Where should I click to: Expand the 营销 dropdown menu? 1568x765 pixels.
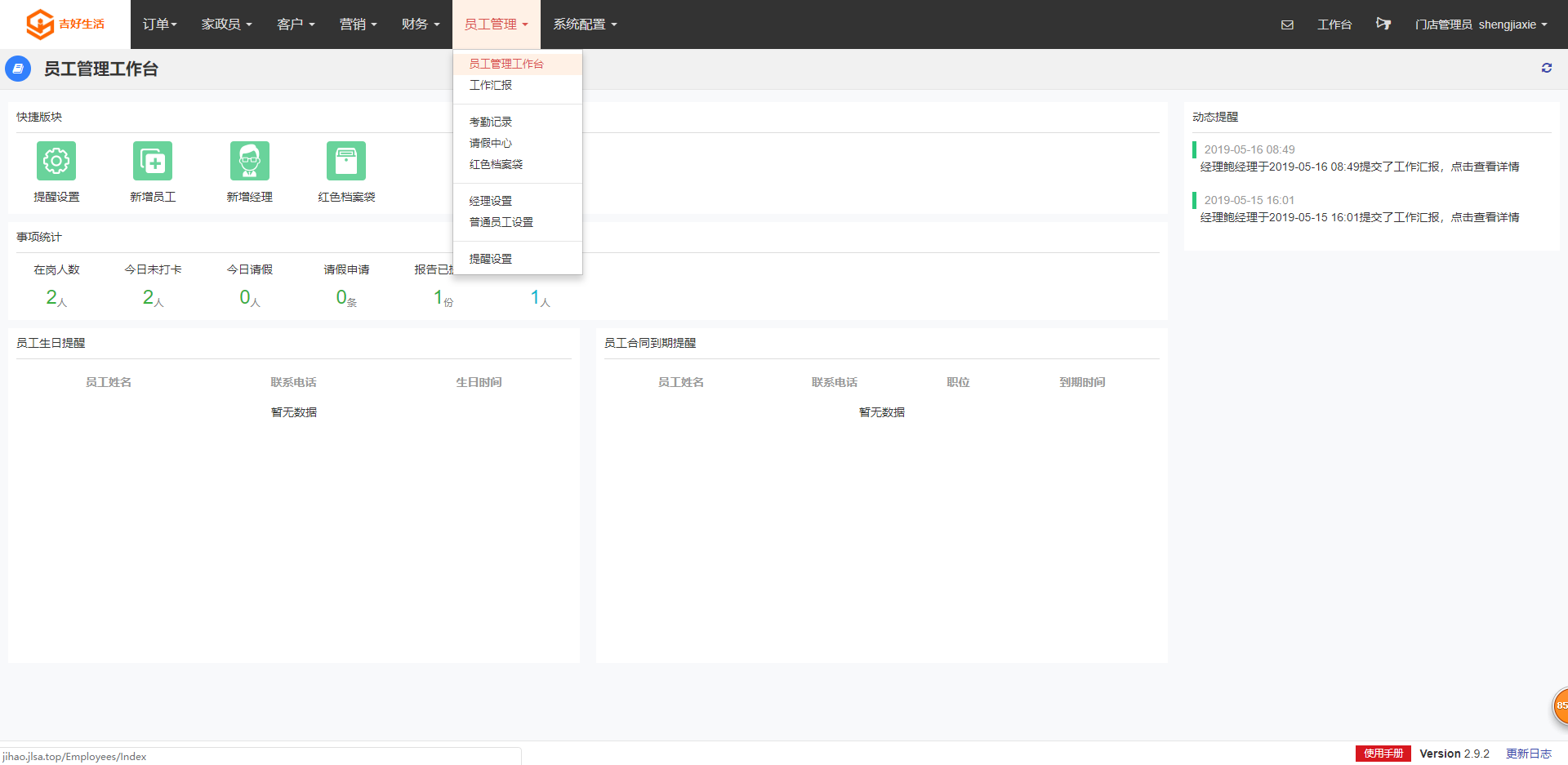tap(359, 24)
